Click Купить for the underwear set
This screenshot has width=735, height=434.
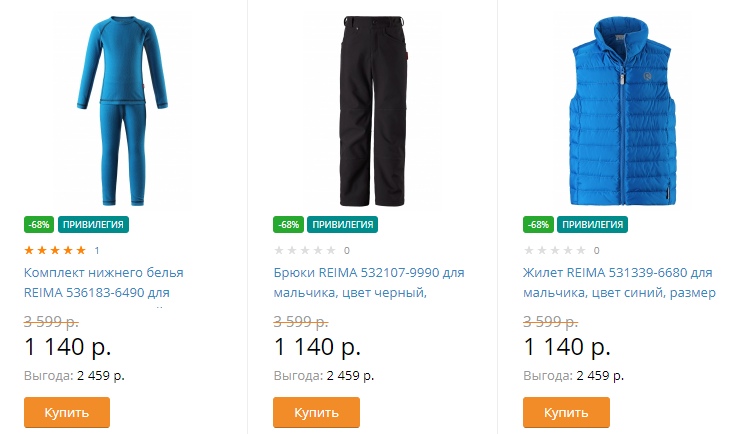pyautogui.click(x=67, y=412)
